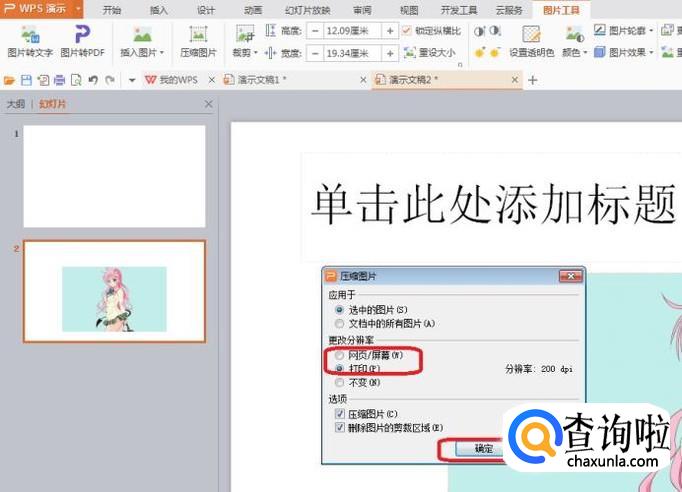Click width field showing 19.34厘米
682x492 pixels.
(x=352, y=54)
